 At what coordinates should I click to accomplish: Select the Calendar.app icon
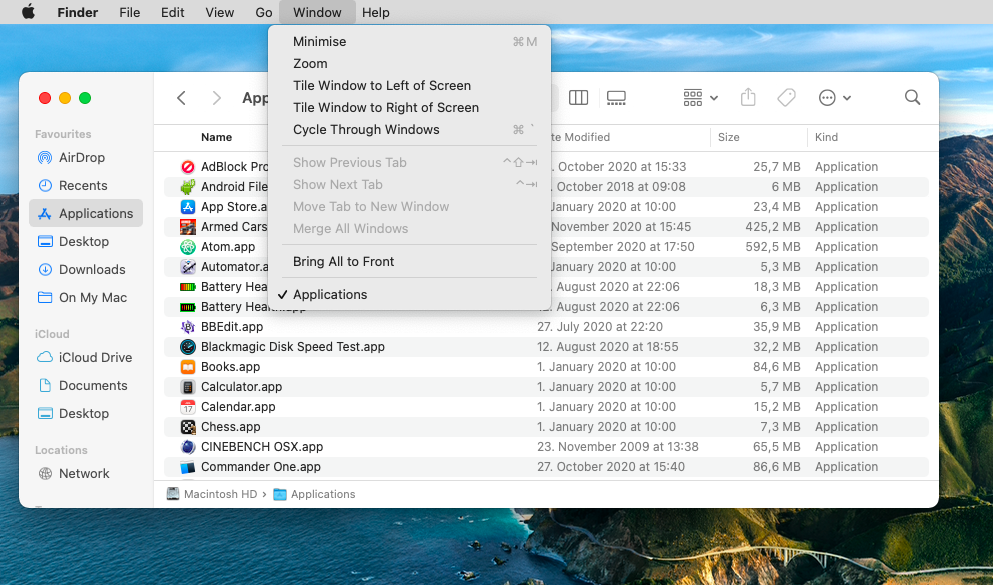point(187,407)
